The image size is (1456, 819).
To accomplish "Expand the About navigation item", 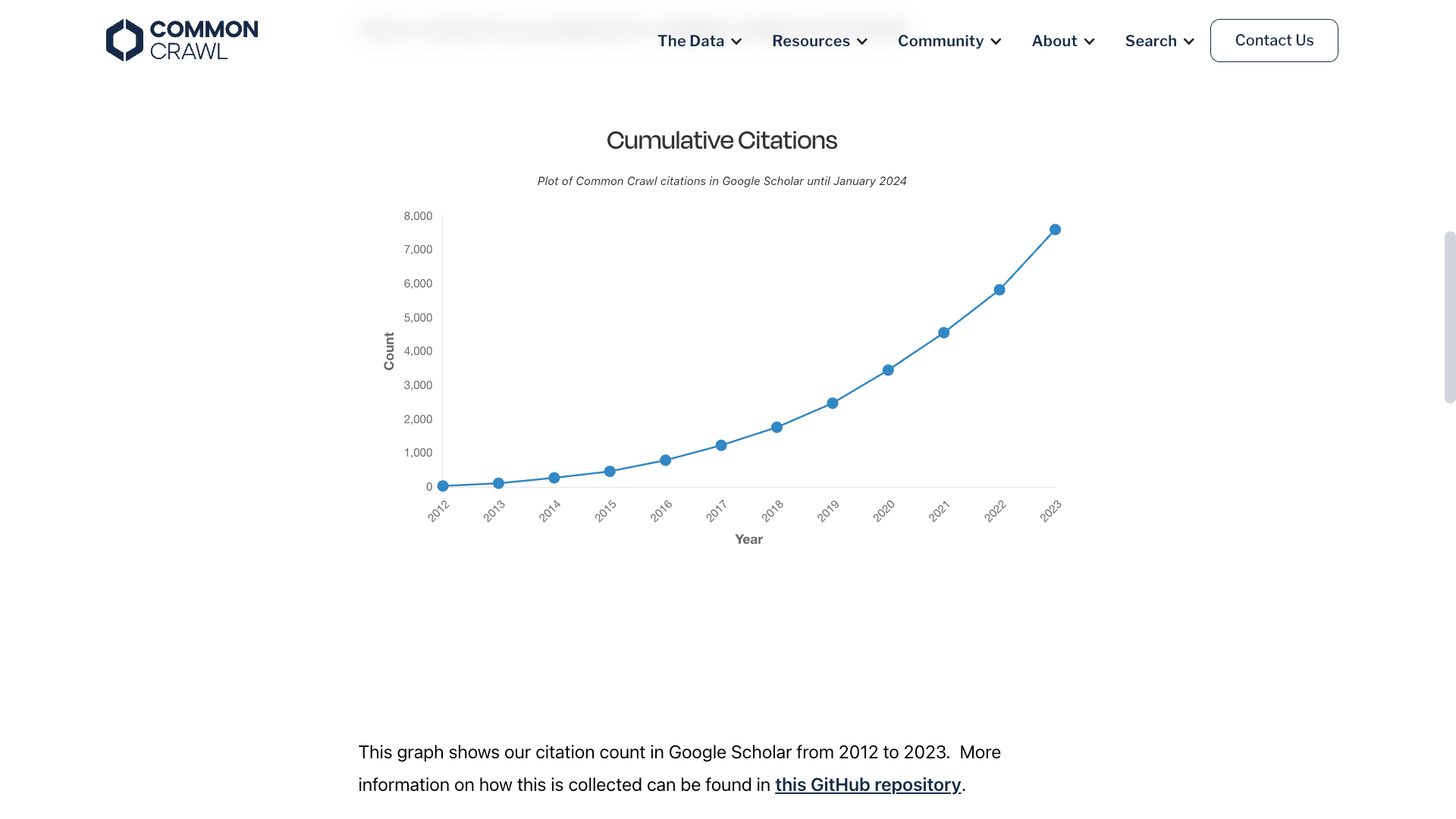I will (x=1063, y=40).
